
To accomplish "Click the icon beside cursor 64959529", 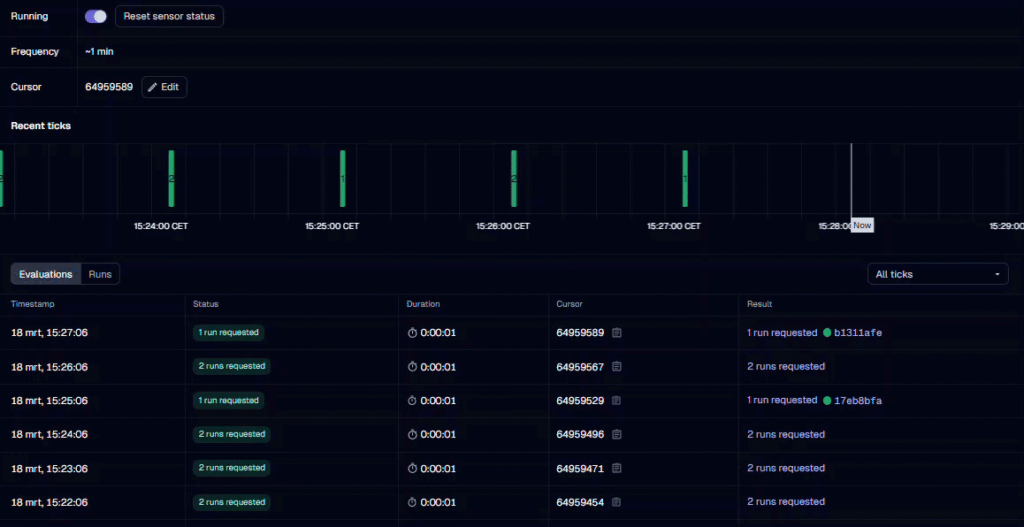I will coord(617,401).
